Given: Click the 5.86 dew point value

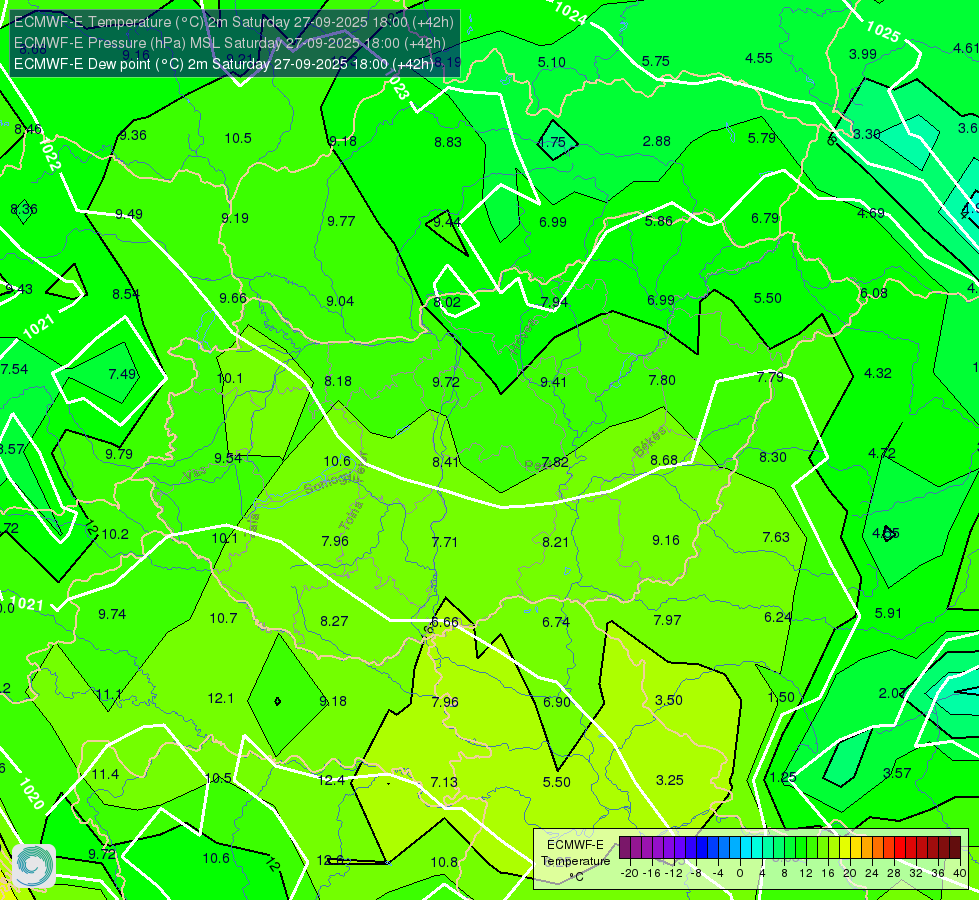Looking at the screenshot, I should point(659,221).
